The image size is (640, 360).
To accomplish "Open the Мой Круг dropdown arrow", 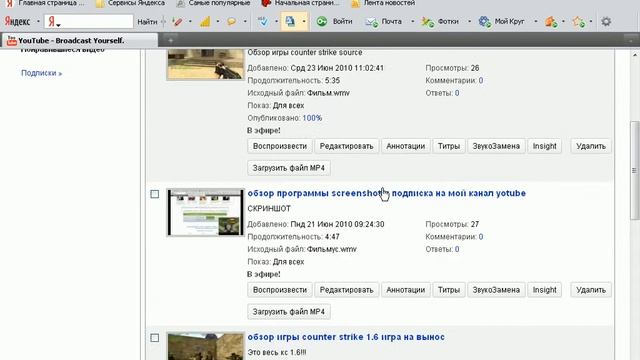I will tap(535, 21).
